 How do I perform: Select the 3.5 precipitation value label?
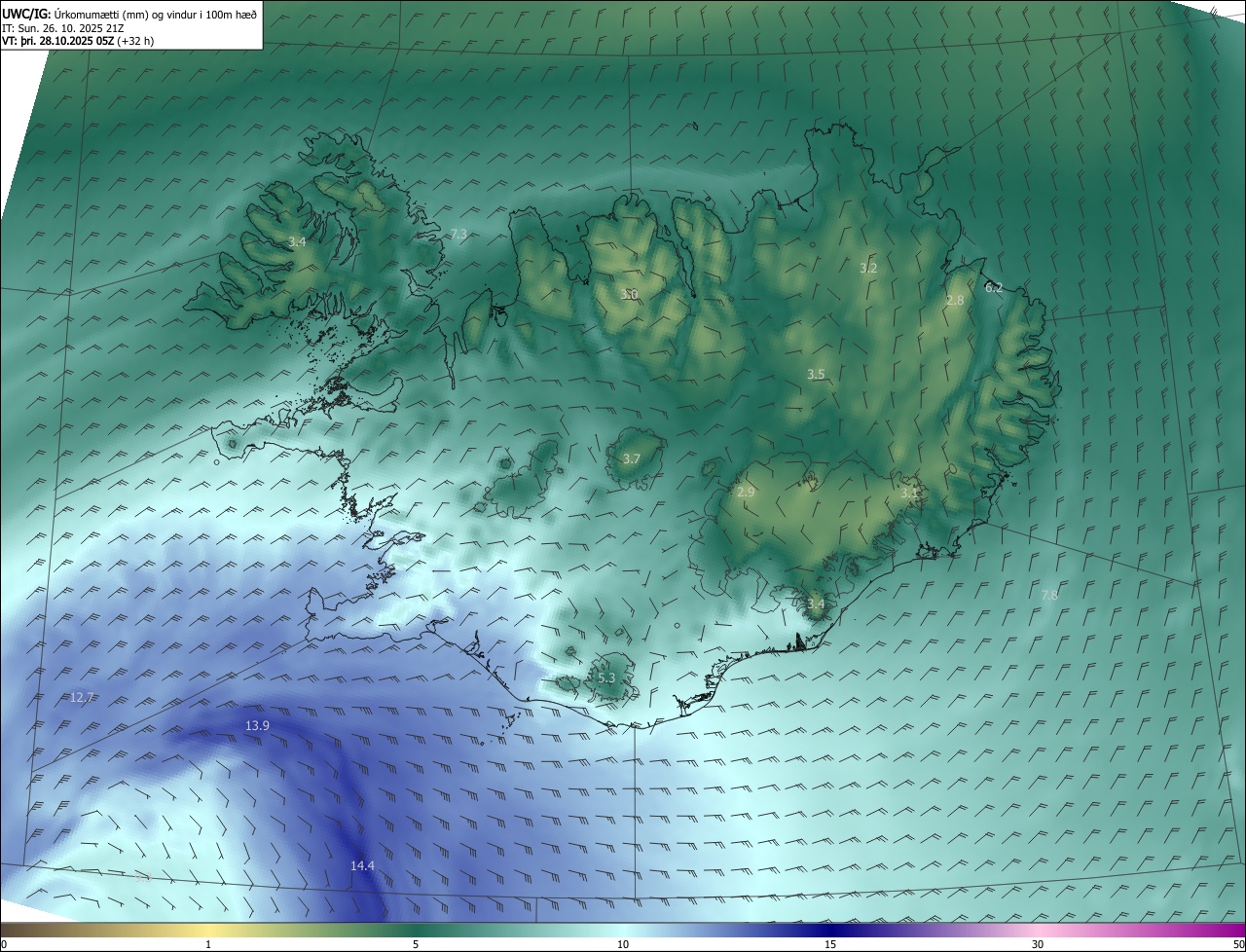coord(816,375)
